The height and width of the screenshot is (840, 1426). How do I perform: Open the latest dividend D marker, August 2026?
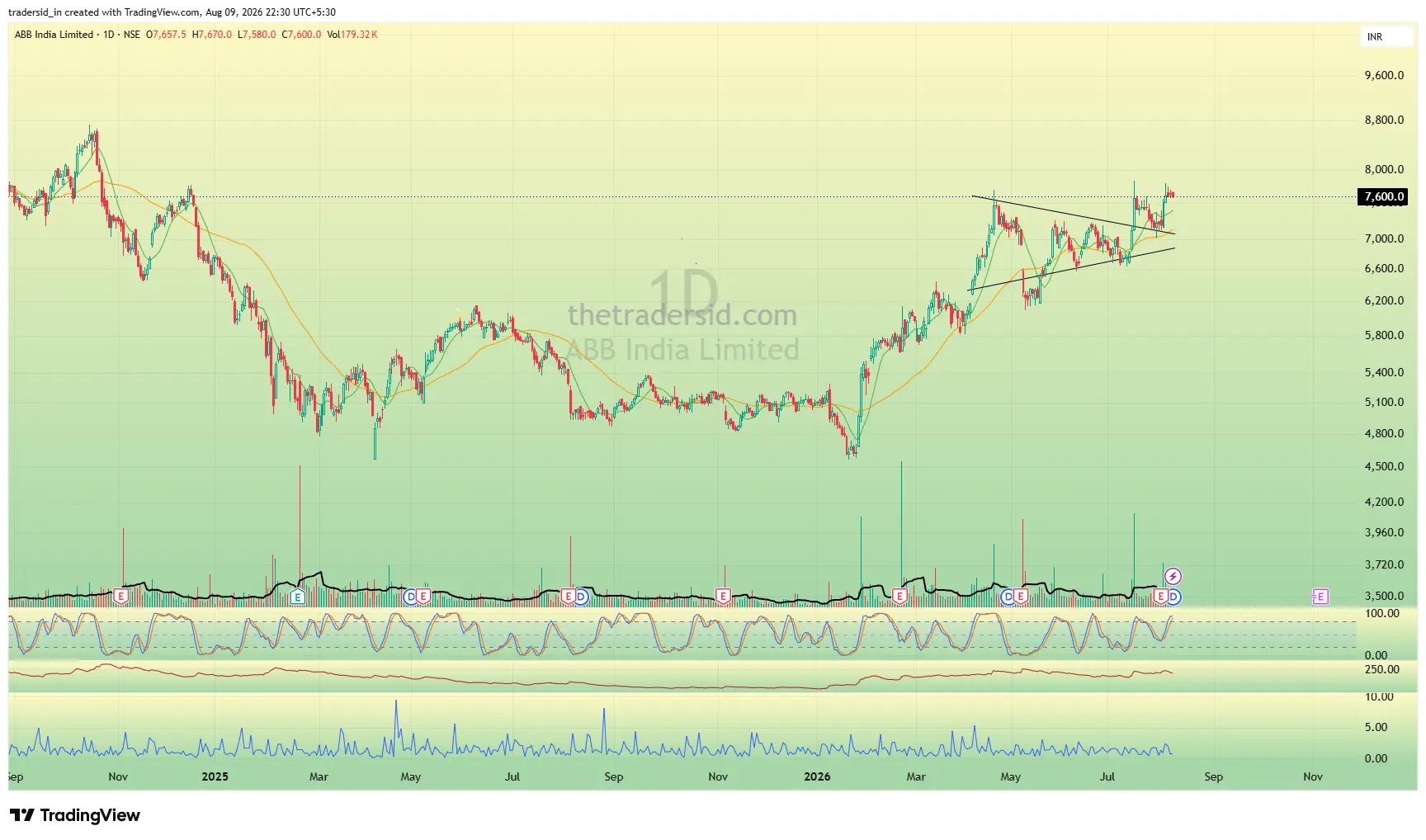[1173, 596]
